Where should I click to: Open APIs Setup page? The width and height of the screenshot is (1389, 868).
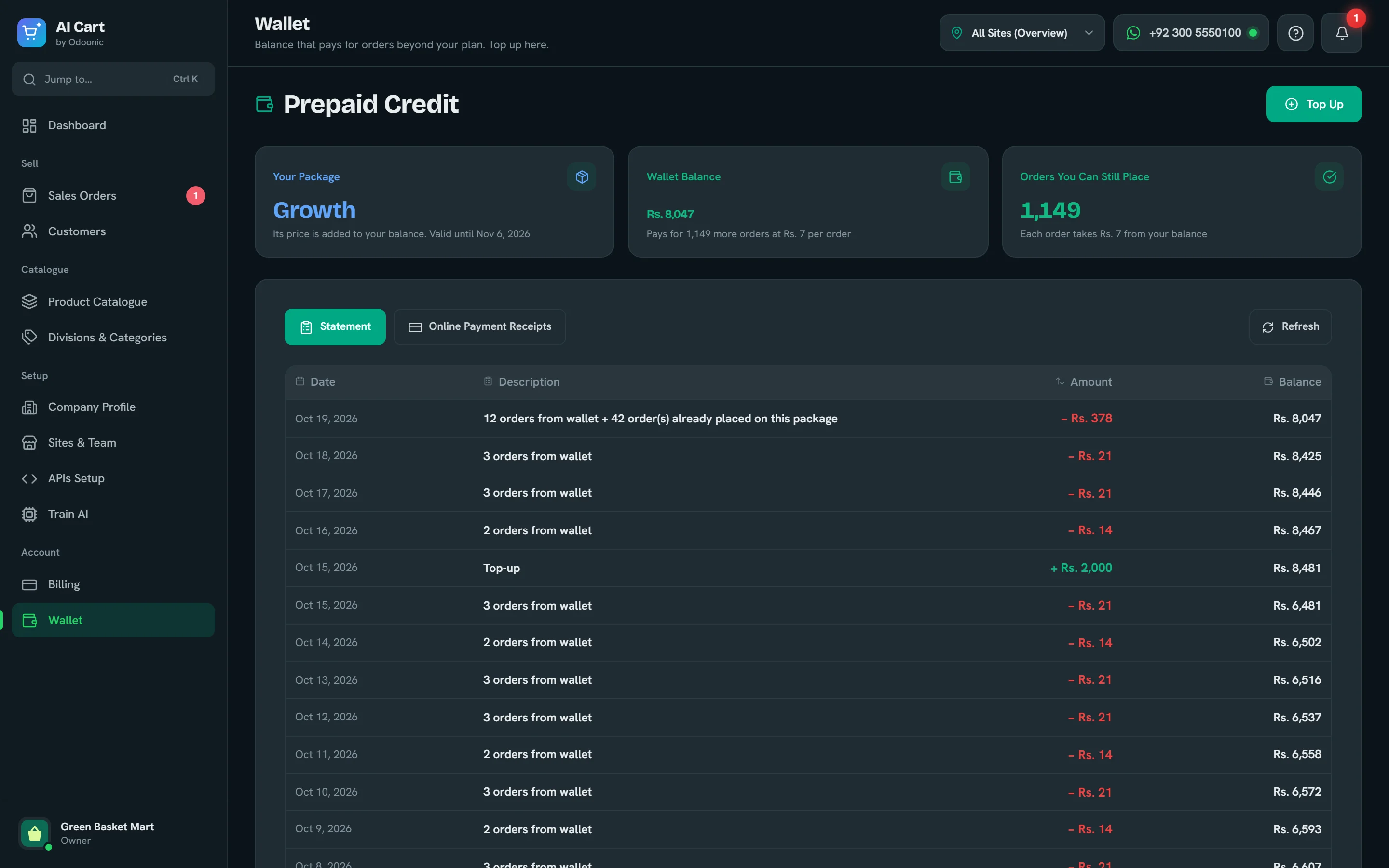113,479
